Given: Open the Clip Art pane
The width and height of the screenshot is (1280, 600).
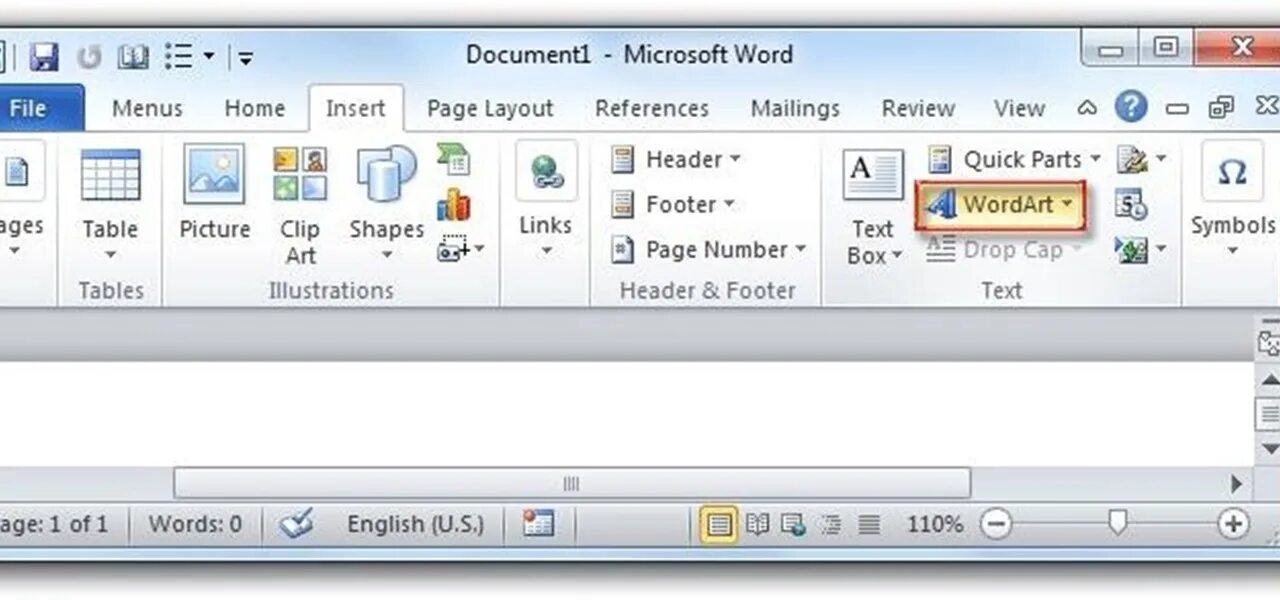Looking at the screenshot, I should click(300, 207).
